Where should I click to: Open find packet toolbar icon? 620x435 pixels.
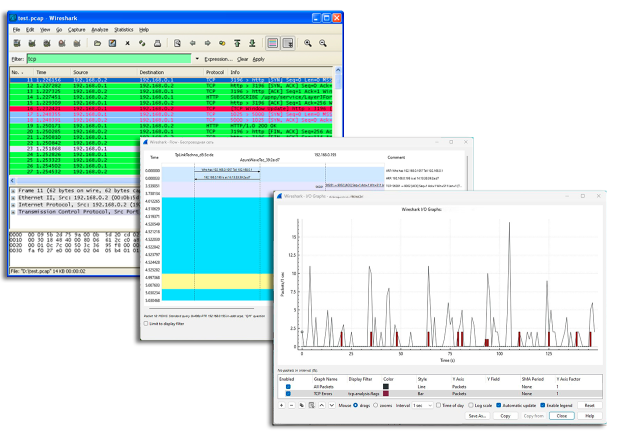point(178,43)
